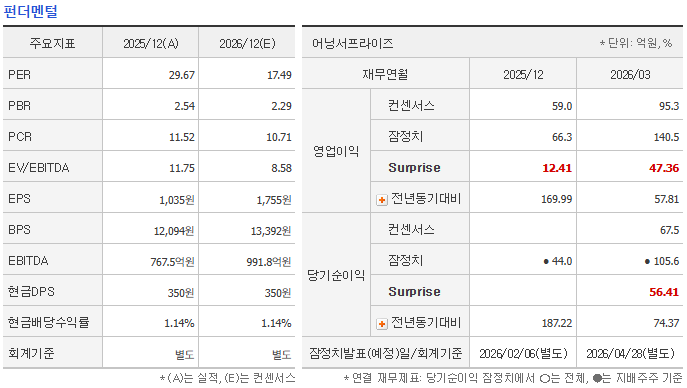Click BPS estimate 13,392원
This screenshot has height=388, width=687.
[x=271, y=231]
